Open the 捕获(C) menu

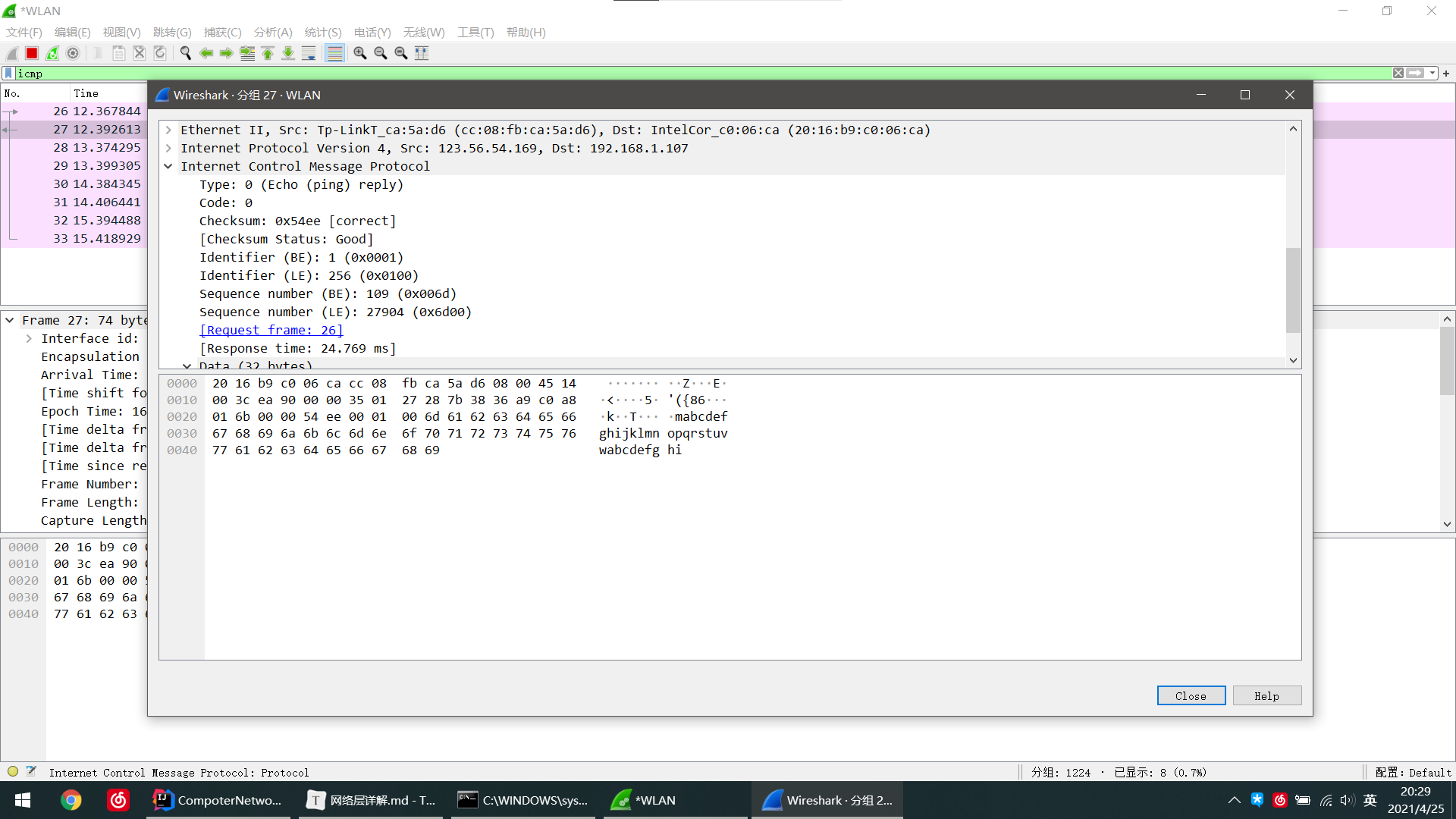tap(223, 33)
